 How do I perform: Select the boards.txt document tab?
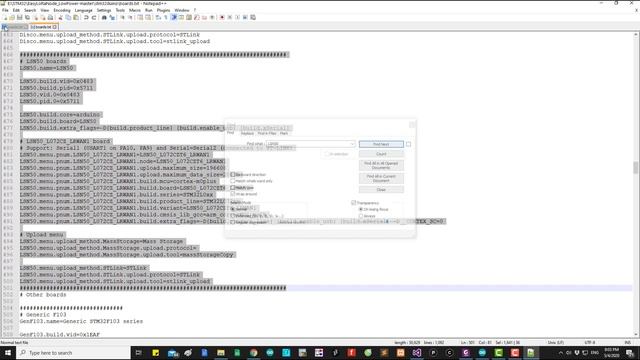[x=43, y=27]
